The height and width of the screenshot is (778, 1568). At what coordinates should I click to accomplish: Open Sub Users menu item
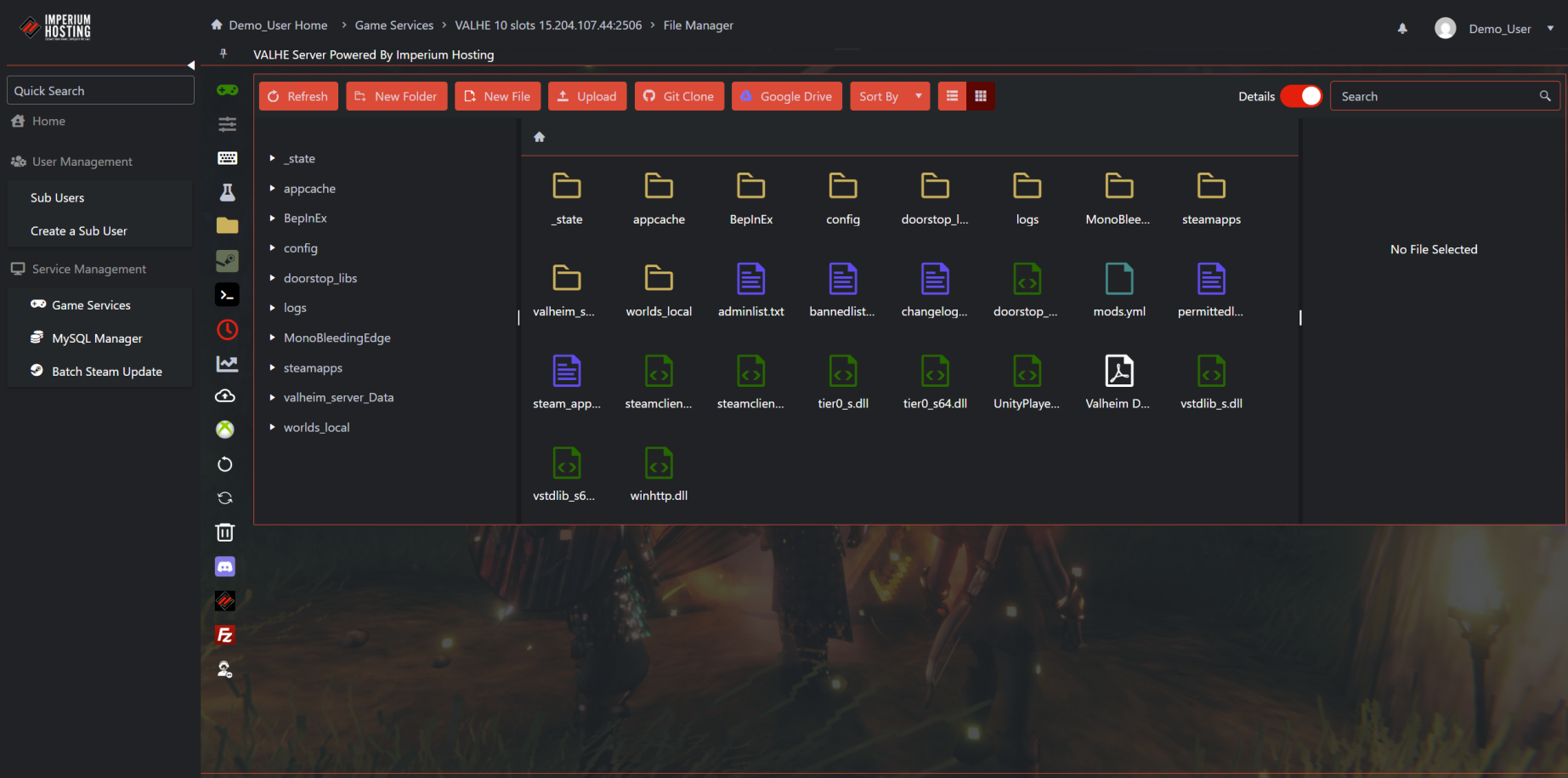point(58,198)
